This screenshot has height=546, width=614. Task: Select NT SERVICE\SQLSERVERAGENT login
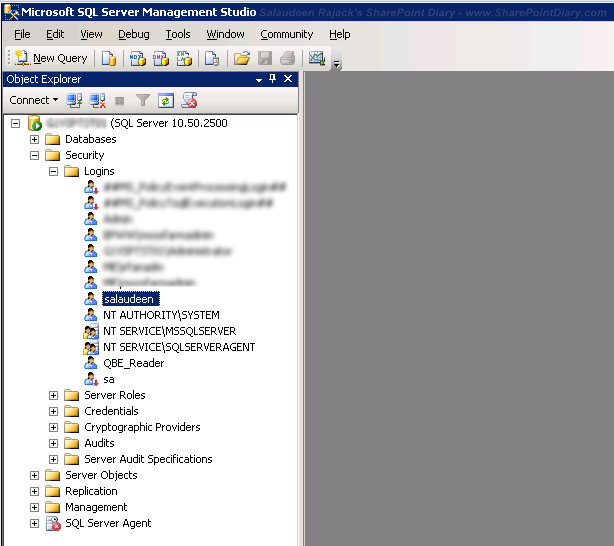point(179,347)
